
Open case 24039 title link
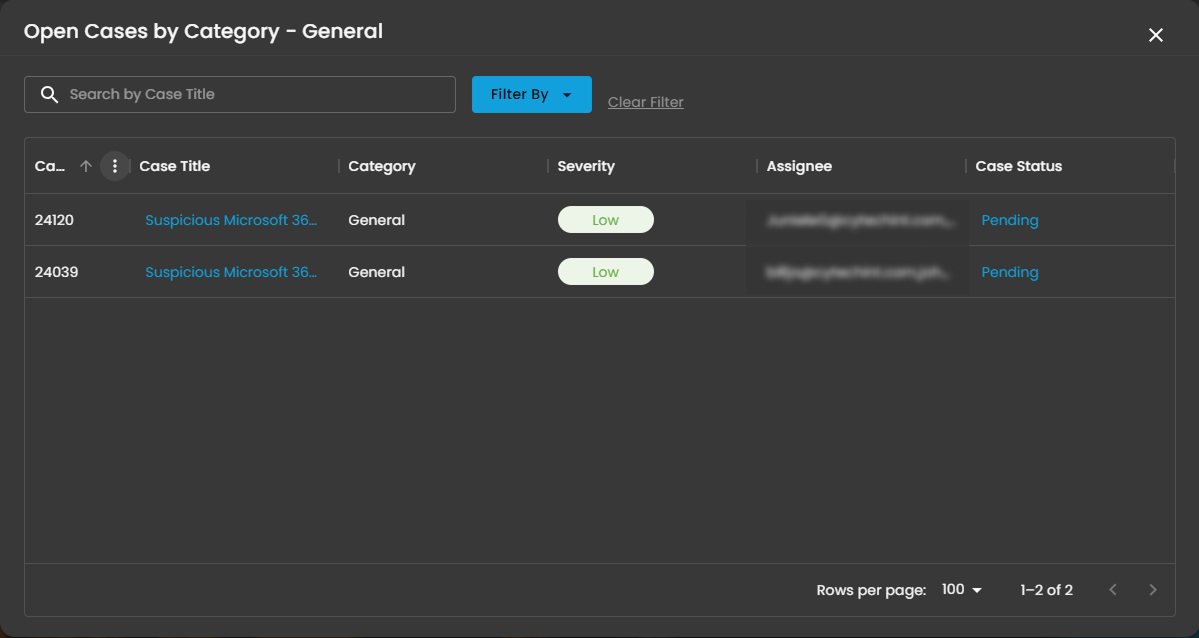(x=231, y=272)
